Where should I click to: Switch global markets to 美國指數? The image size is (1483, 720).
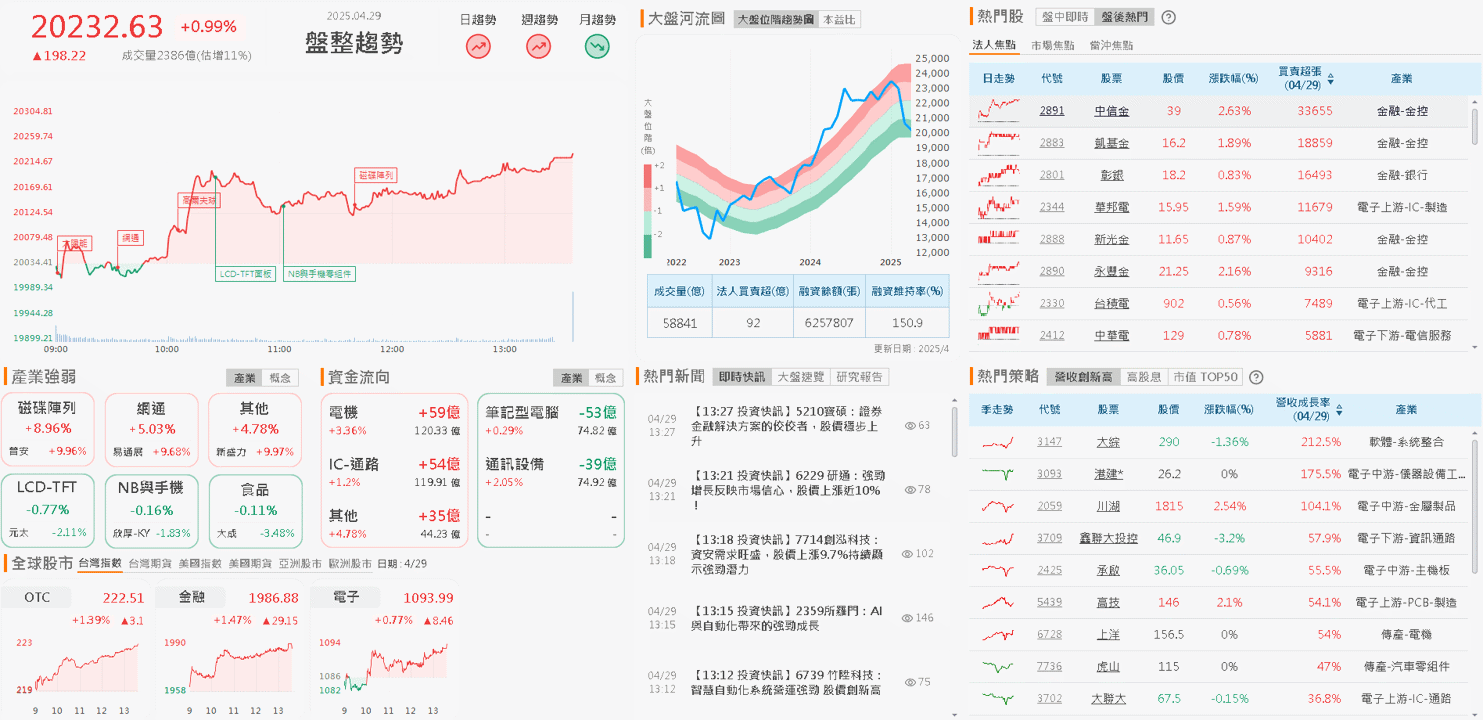(x=200, y=563)
